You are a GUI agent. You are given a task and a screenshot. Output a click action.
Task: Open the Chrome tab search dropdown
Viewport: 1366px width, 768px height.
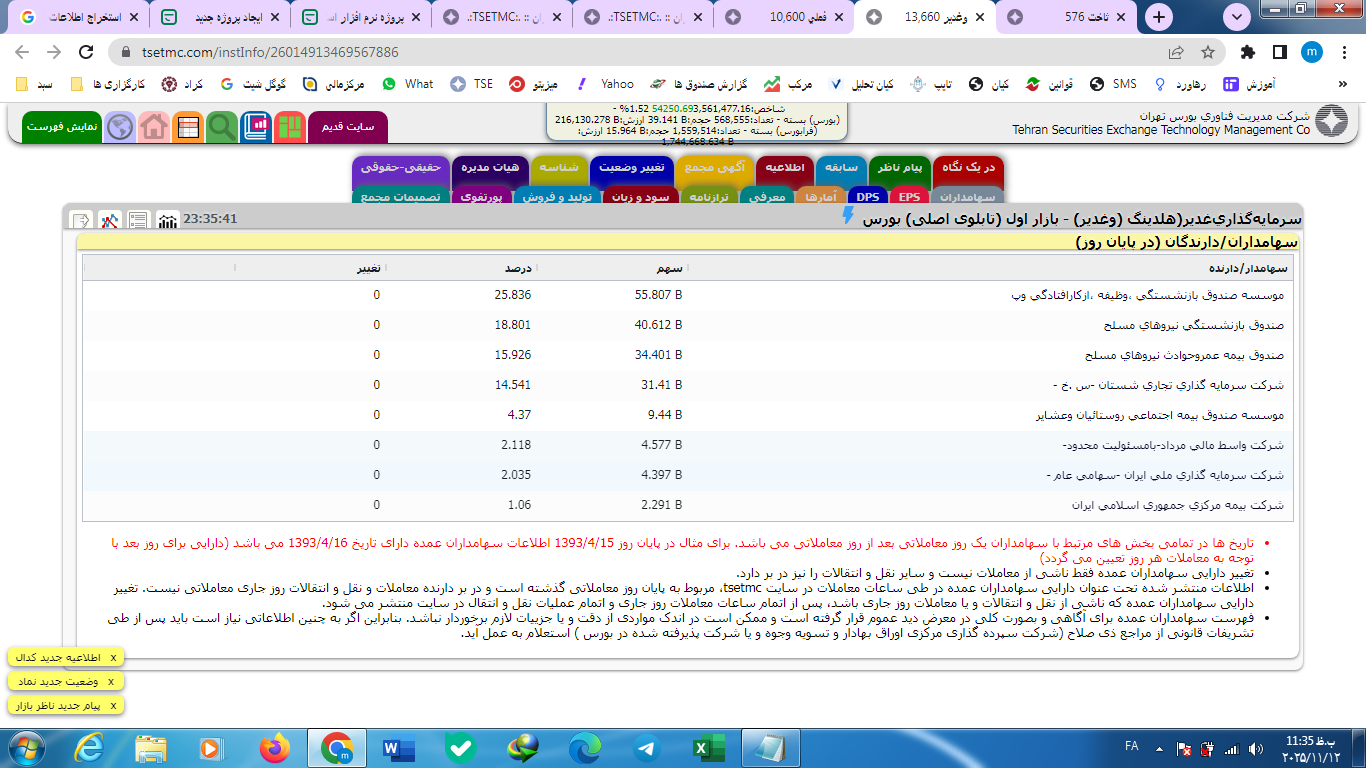[1238, 17]
